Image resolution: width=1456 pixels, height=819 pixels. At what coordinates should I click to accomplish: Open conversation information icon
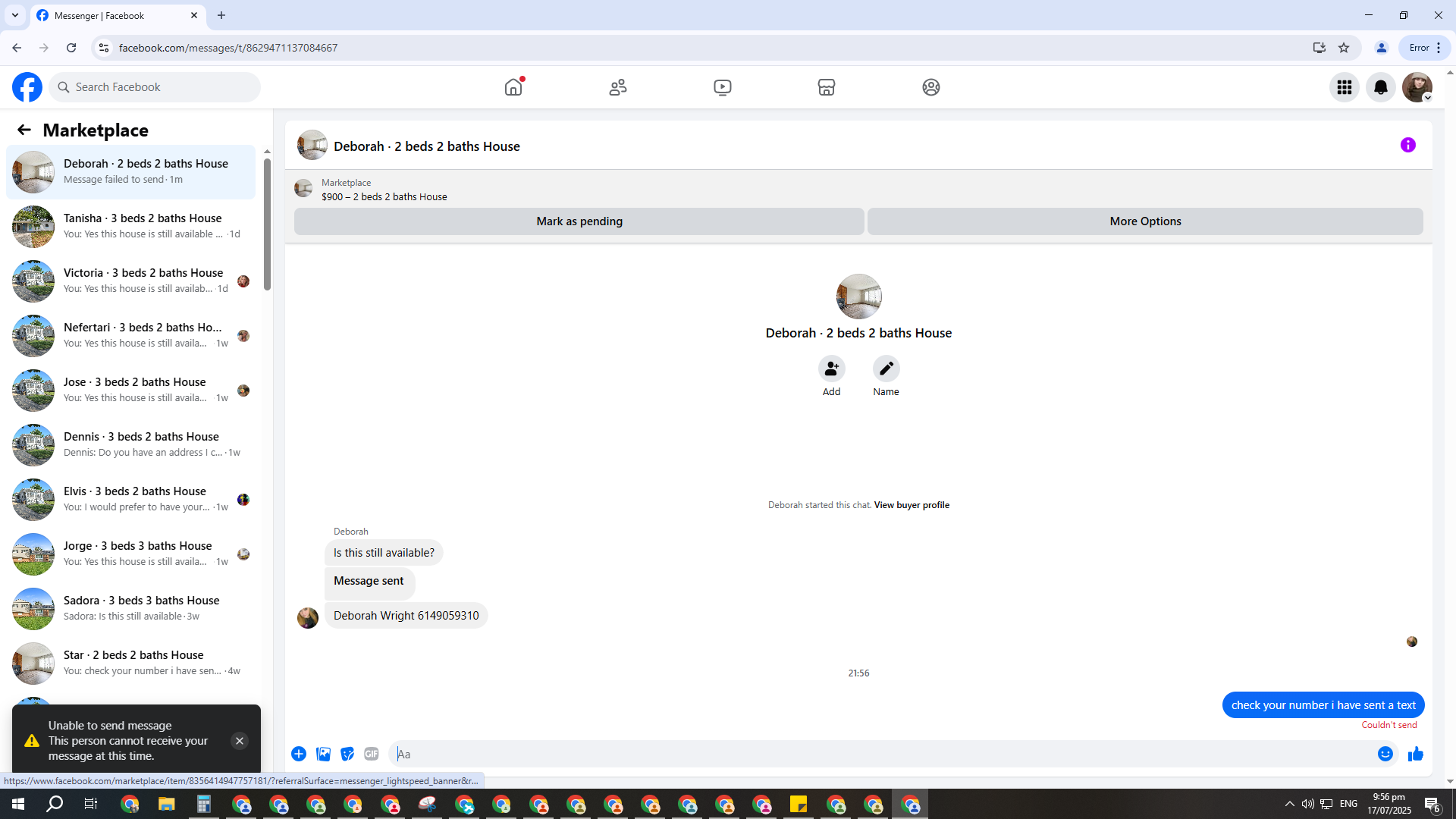click(x=1408, y=145)
